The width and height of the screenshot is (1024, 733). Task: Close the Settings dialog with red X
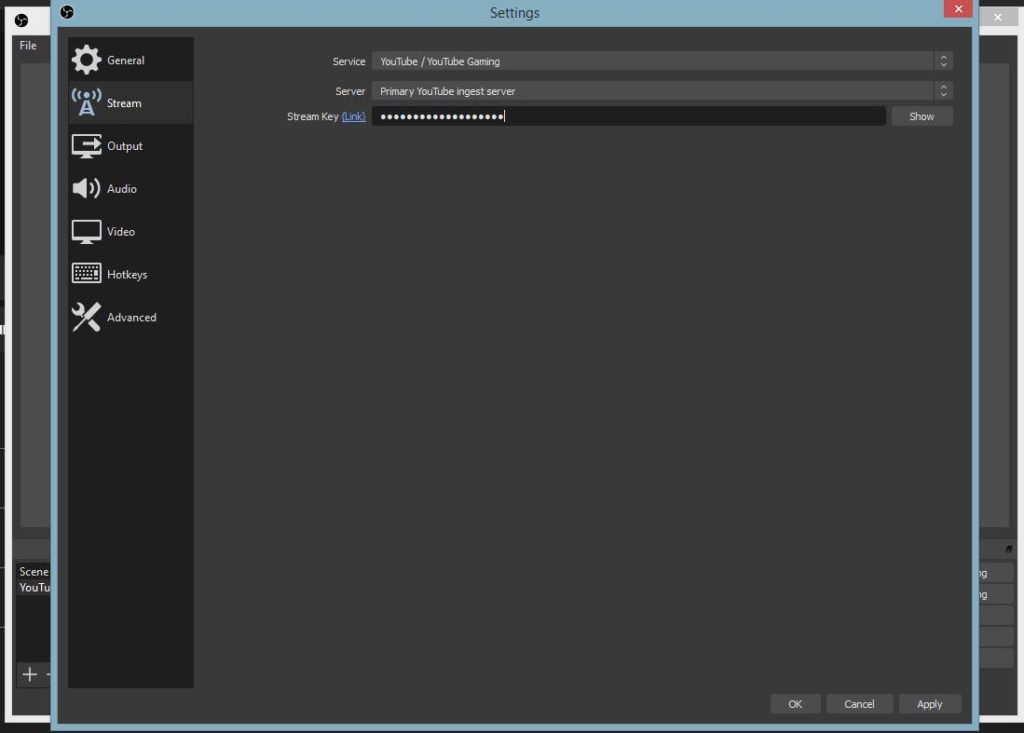(958, 8)
